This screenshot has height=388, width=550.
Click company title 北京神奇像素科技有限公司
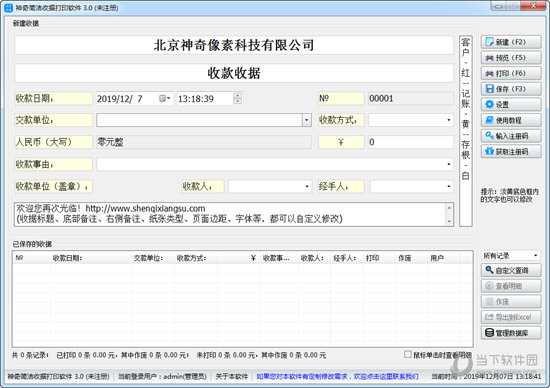pos(234,45)
